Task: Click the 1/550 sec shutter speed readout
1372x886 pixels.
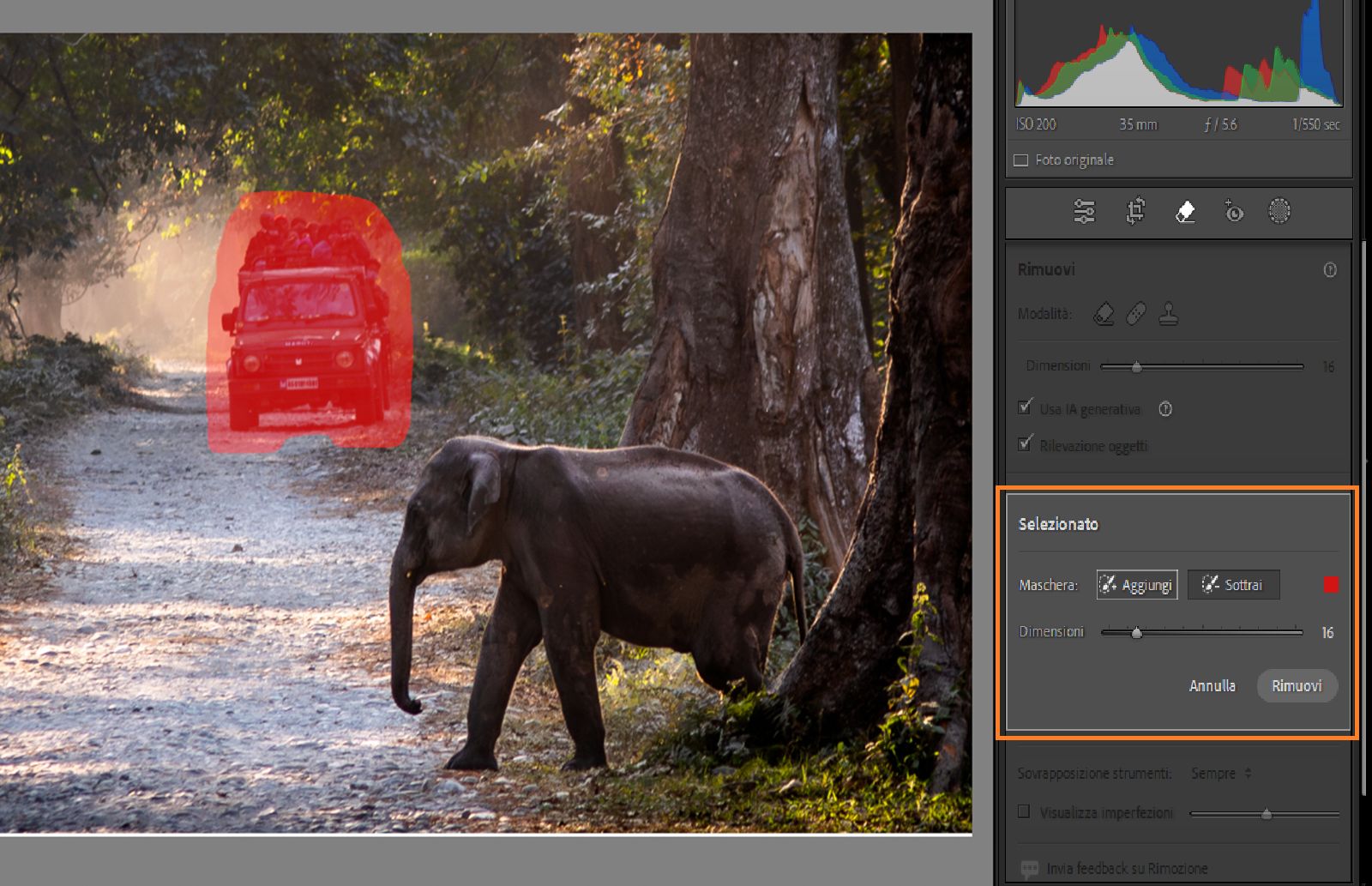Action: 1315,124
